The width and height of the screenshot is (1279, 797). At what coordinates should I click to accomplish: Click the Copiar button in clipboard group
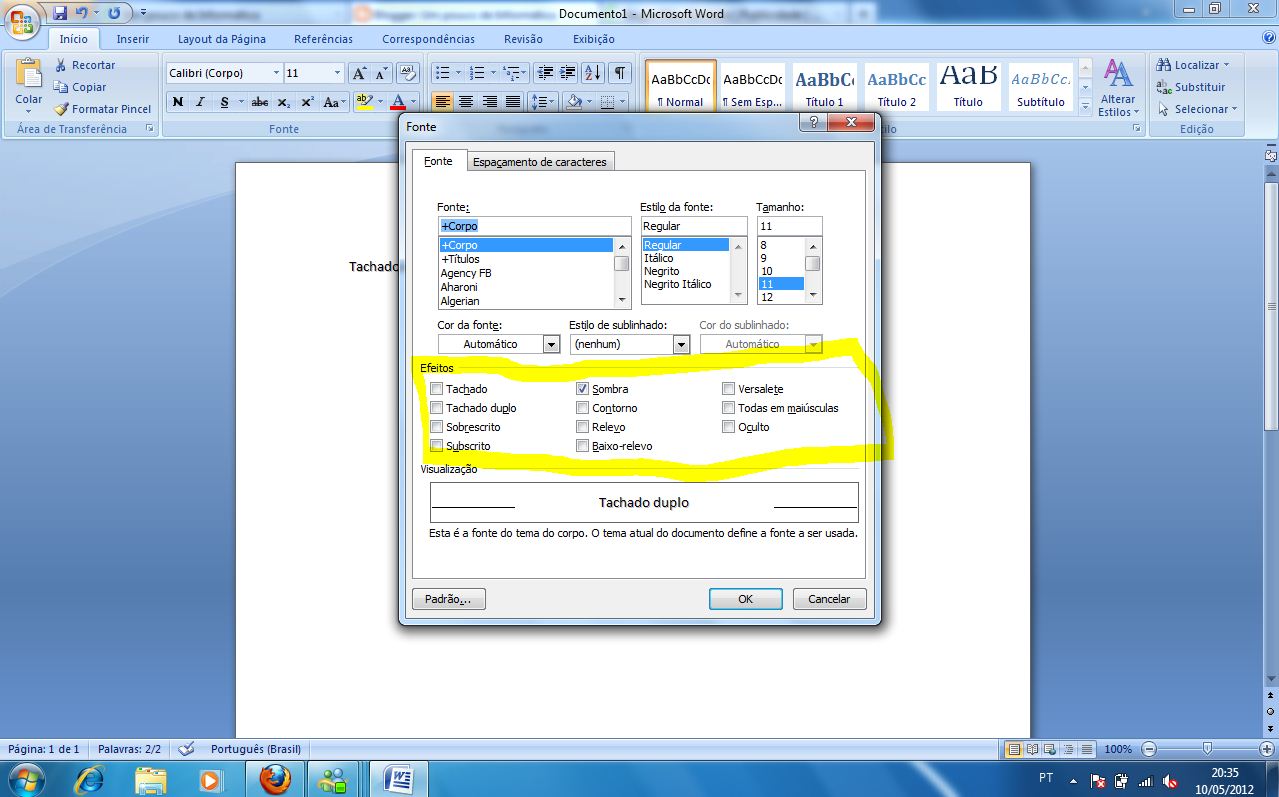81,87
